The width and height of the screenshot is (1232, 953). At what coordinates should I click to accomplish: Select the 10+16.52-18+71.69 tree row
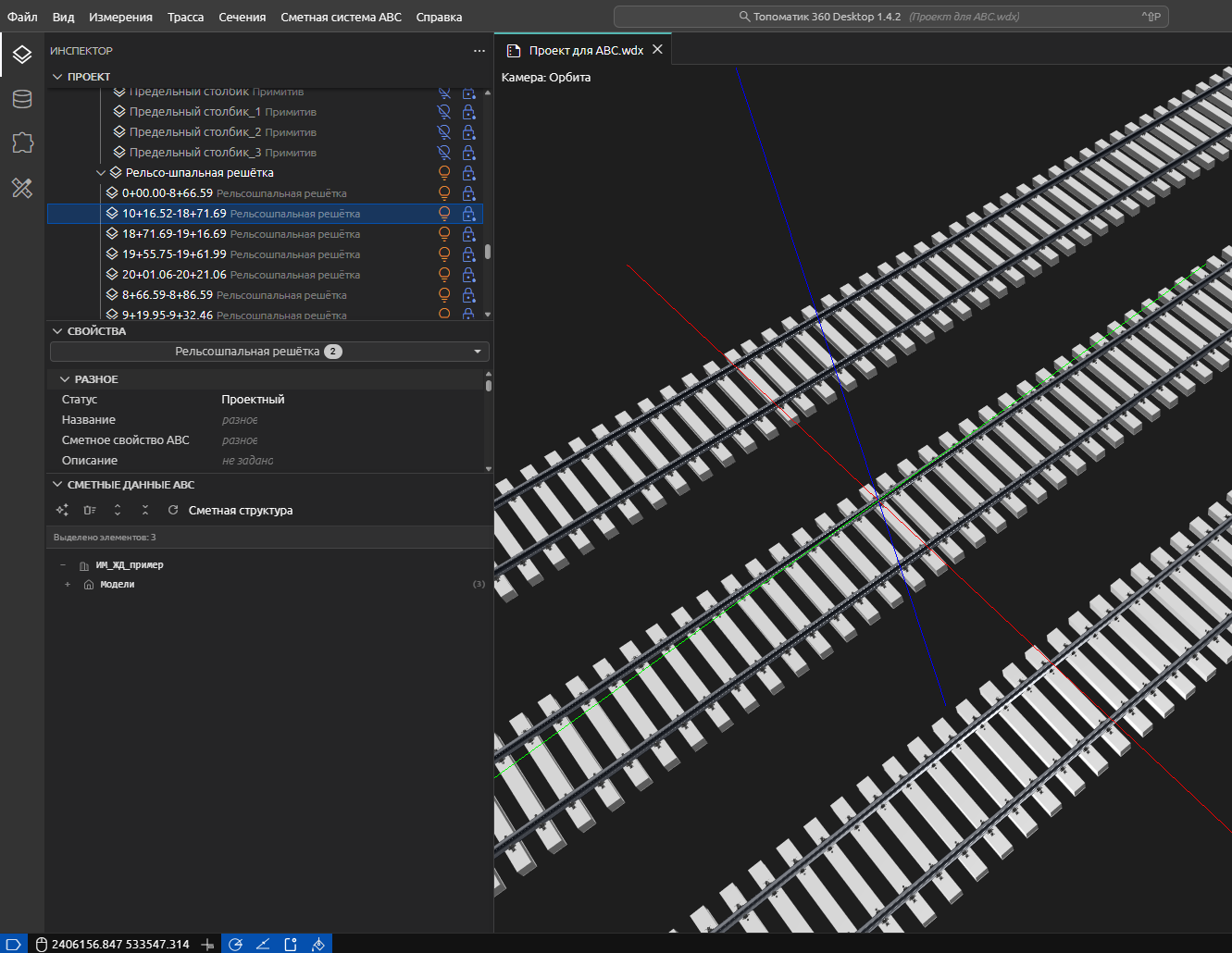click(265, 214)
